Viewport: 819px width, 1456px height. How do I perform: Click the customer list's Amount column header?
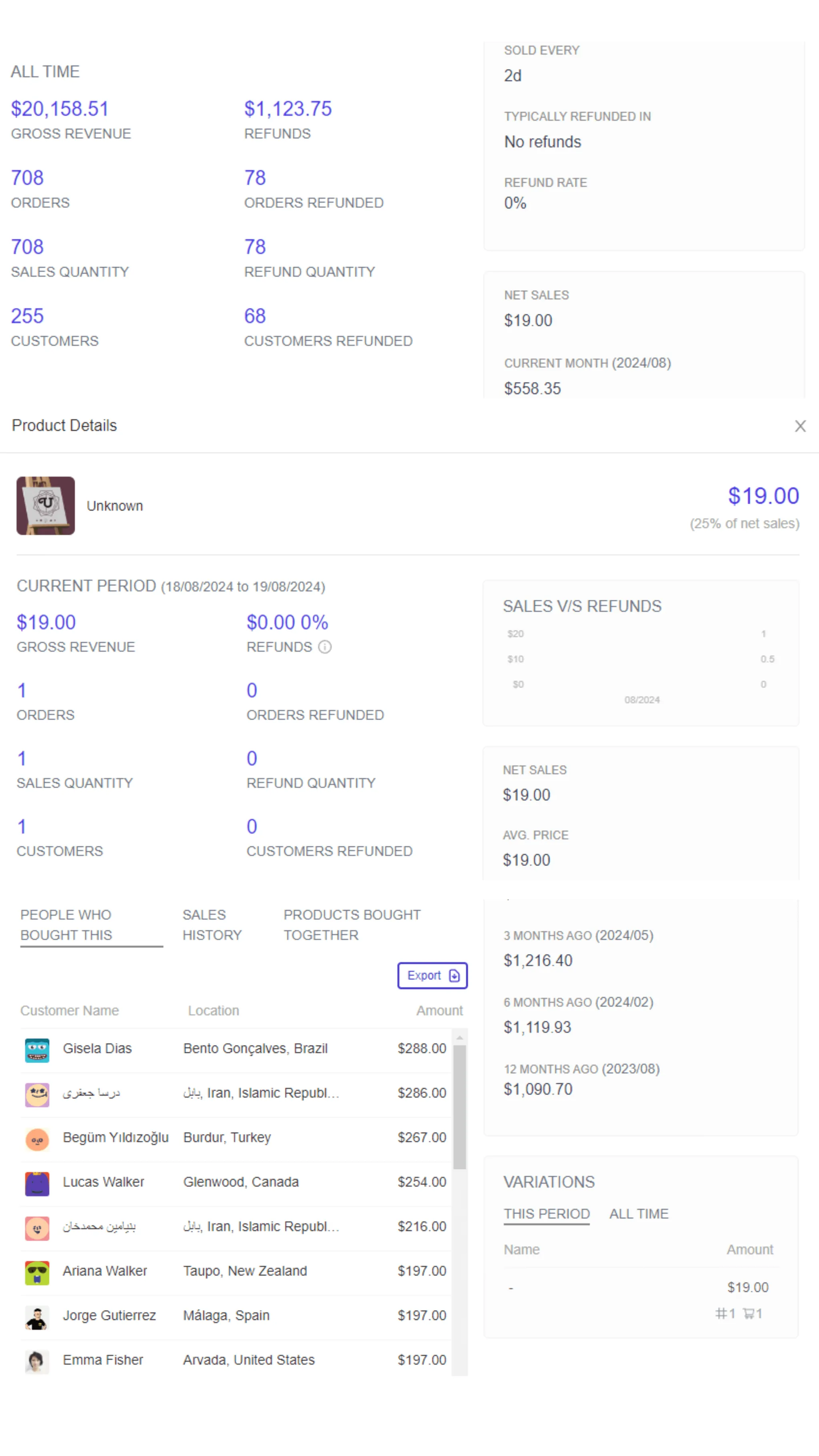click(x=439, y=1011)
